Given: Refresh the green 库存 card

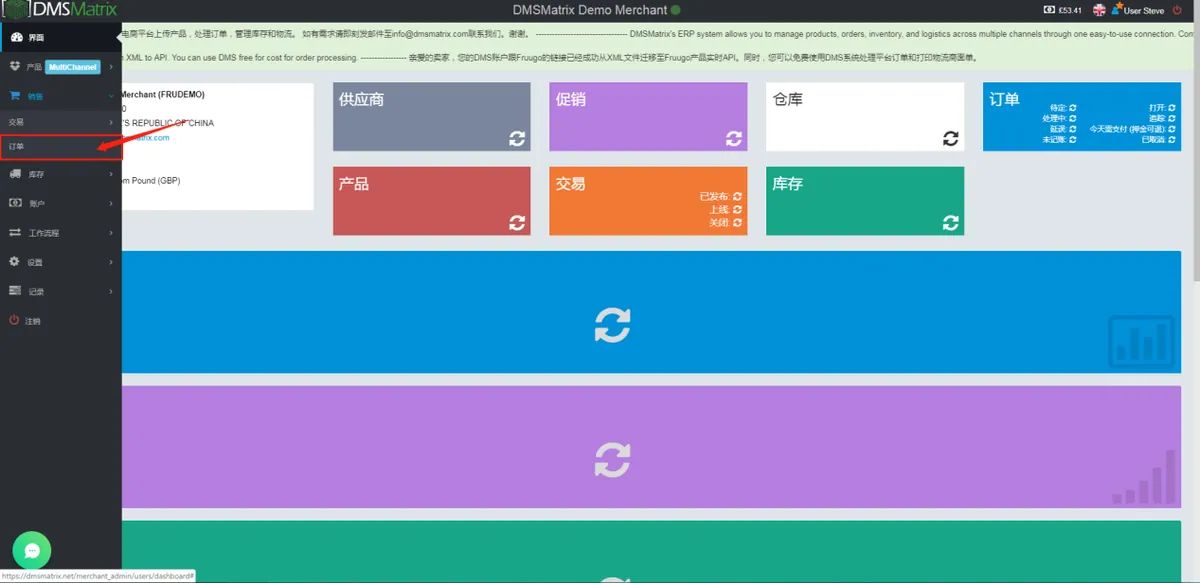Looking at the screenshot, I should (x=951, y=223).
